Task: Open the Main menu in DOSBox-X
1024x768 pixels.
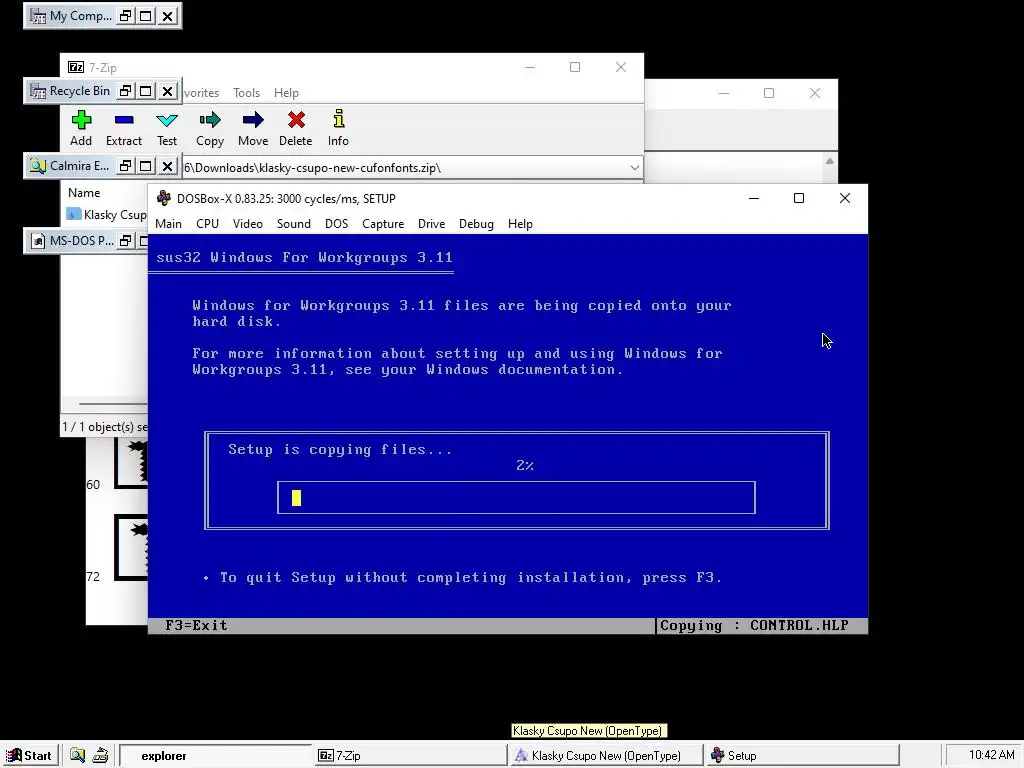Action: [x=168, y=223]
